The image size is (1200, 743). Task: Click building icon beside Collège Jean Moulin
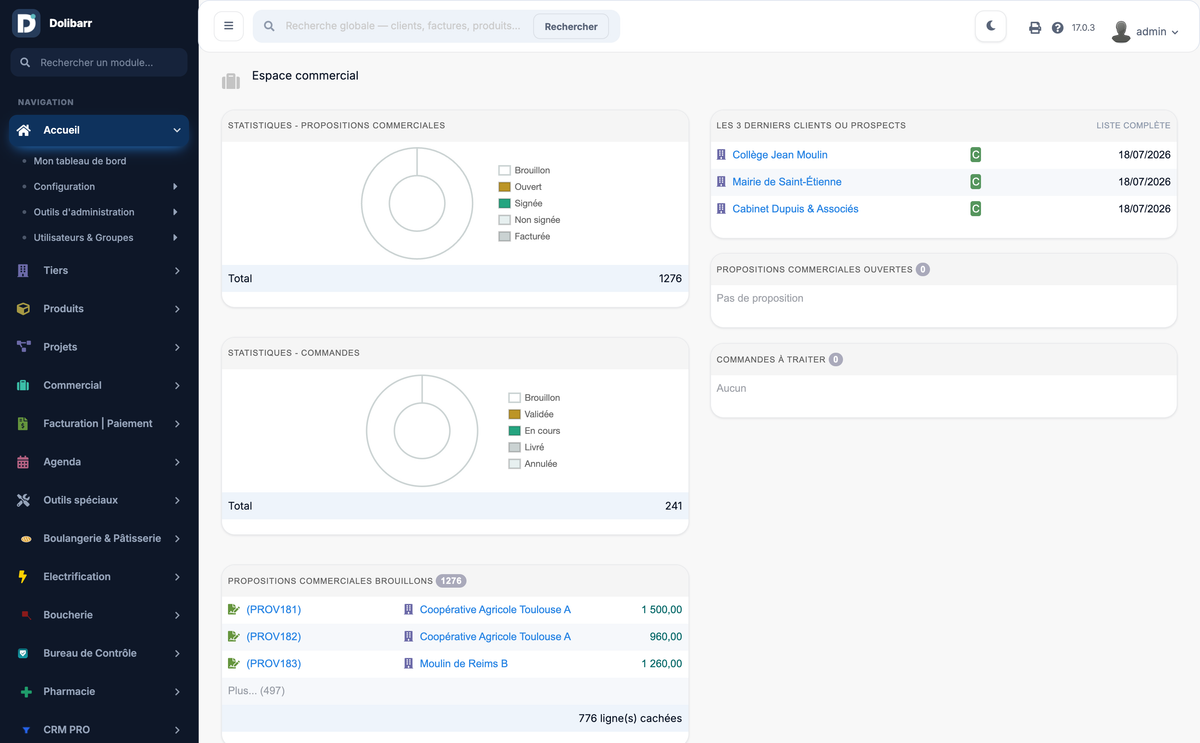point(721,155)
